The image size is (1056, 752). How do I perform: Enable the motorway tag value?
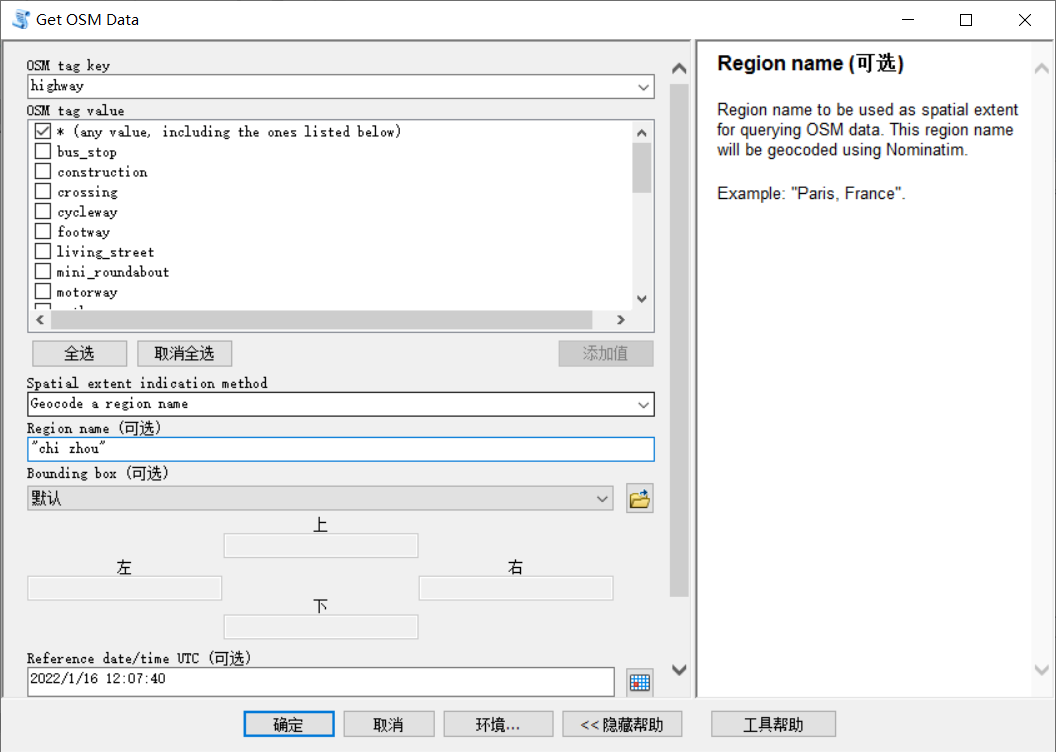[41, 291]
